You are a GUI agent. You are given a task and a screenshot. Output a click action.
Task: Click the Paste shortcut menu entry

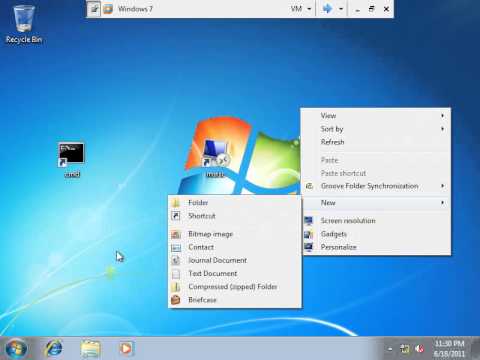376,173
